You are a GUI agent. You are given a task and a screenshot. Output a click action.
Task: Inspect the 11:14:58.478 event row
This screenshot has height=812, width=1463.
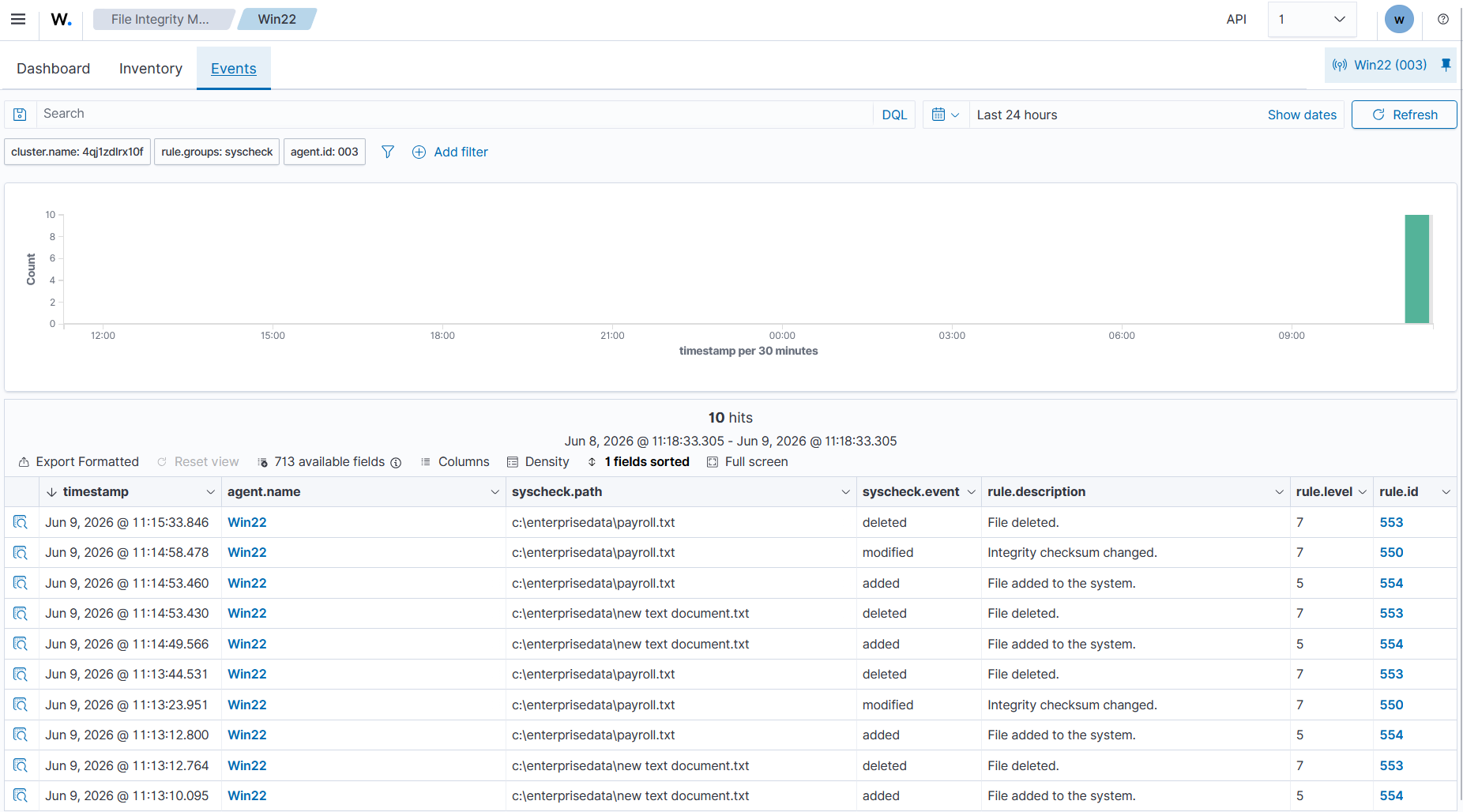click(x=21, y=552)
